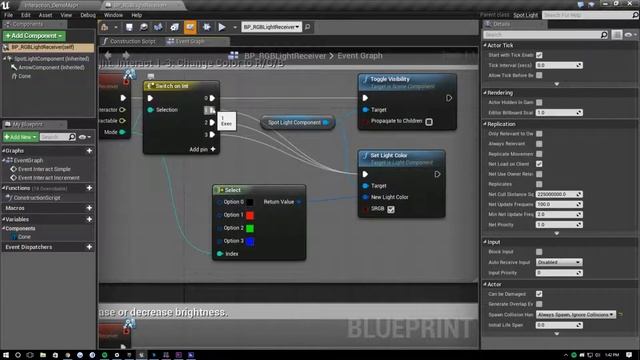This screenshot has width=640, height=360.
Task: Click the eye view options icon in Details
Action: click(x=628, y=35)
